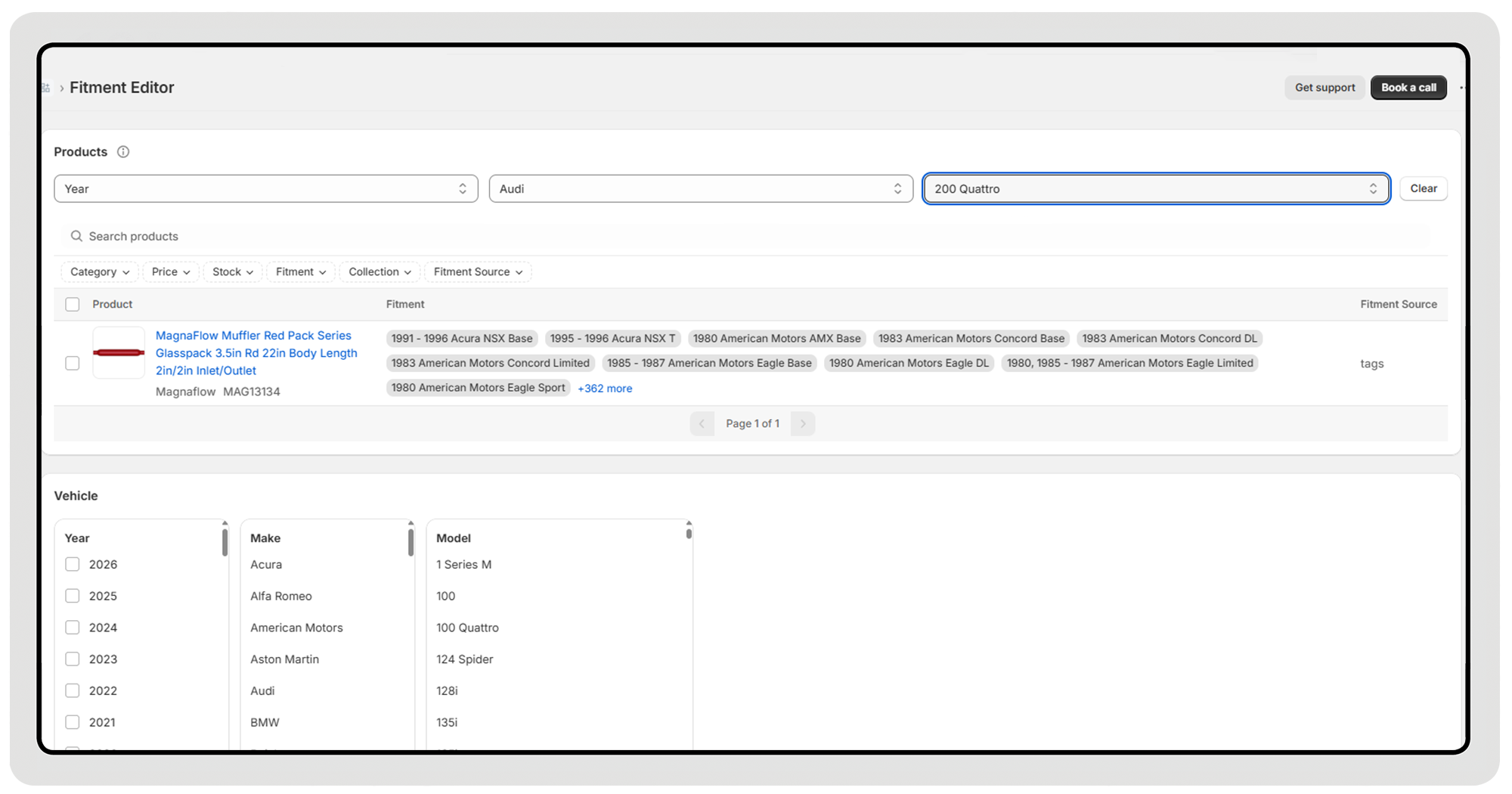
Task: Check the 2021 year checkbox
Action: coord(73,722)
